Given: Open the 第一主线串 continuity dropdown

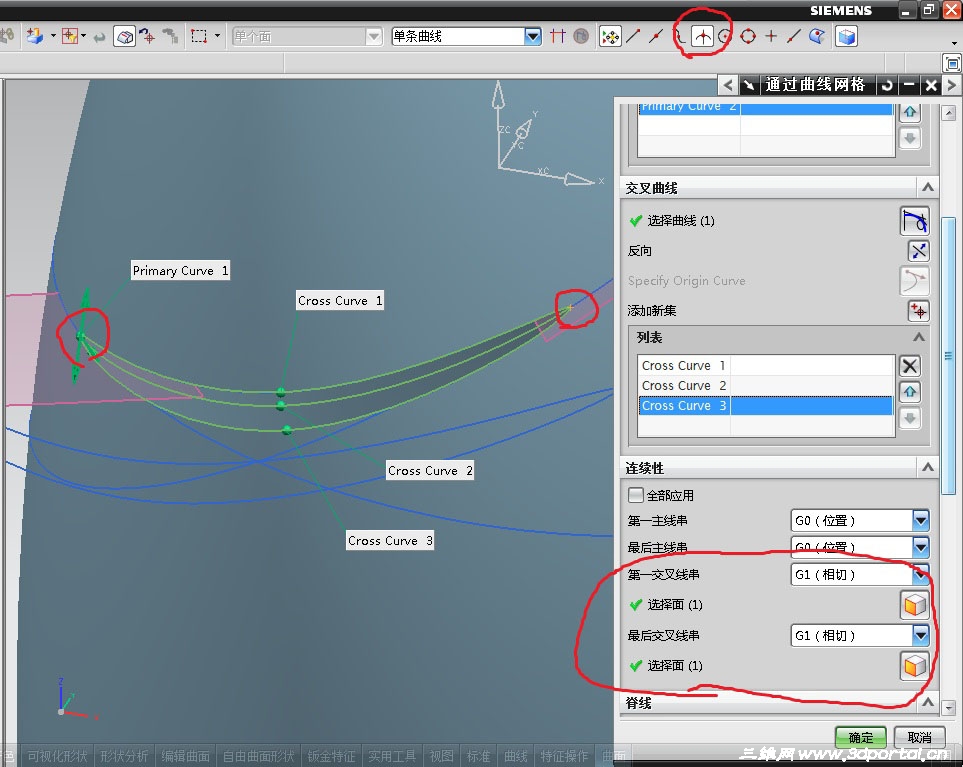Looking at the screenshot, I should (921, 521).
